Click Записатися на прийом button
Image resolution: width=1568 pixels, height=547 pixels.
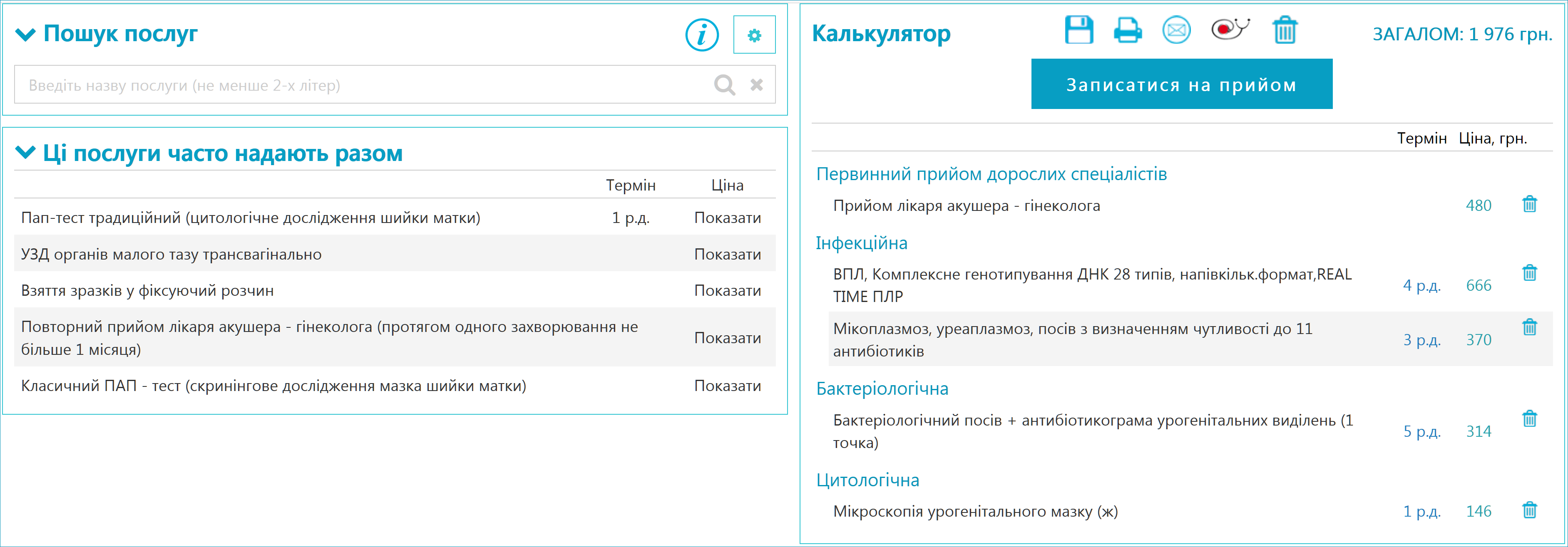(x=1181, y=84)
